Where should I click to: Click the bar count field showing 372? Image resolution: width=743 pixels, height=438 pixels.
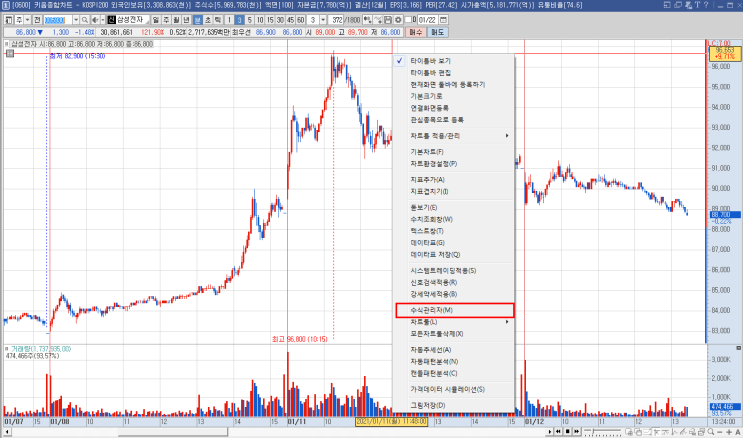coord(336,20)
